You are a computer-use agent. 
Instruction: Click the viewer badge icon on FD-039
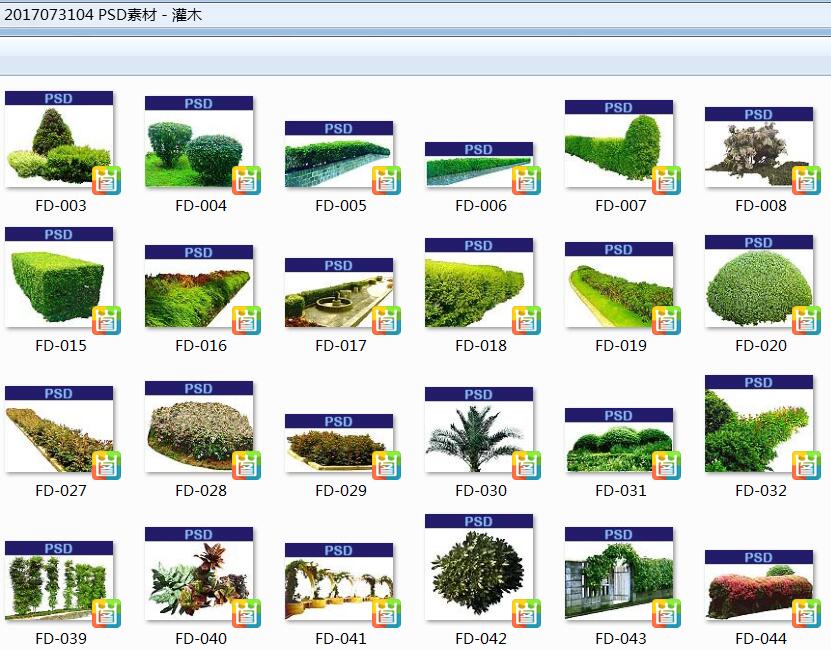click(x=107, y=613)
